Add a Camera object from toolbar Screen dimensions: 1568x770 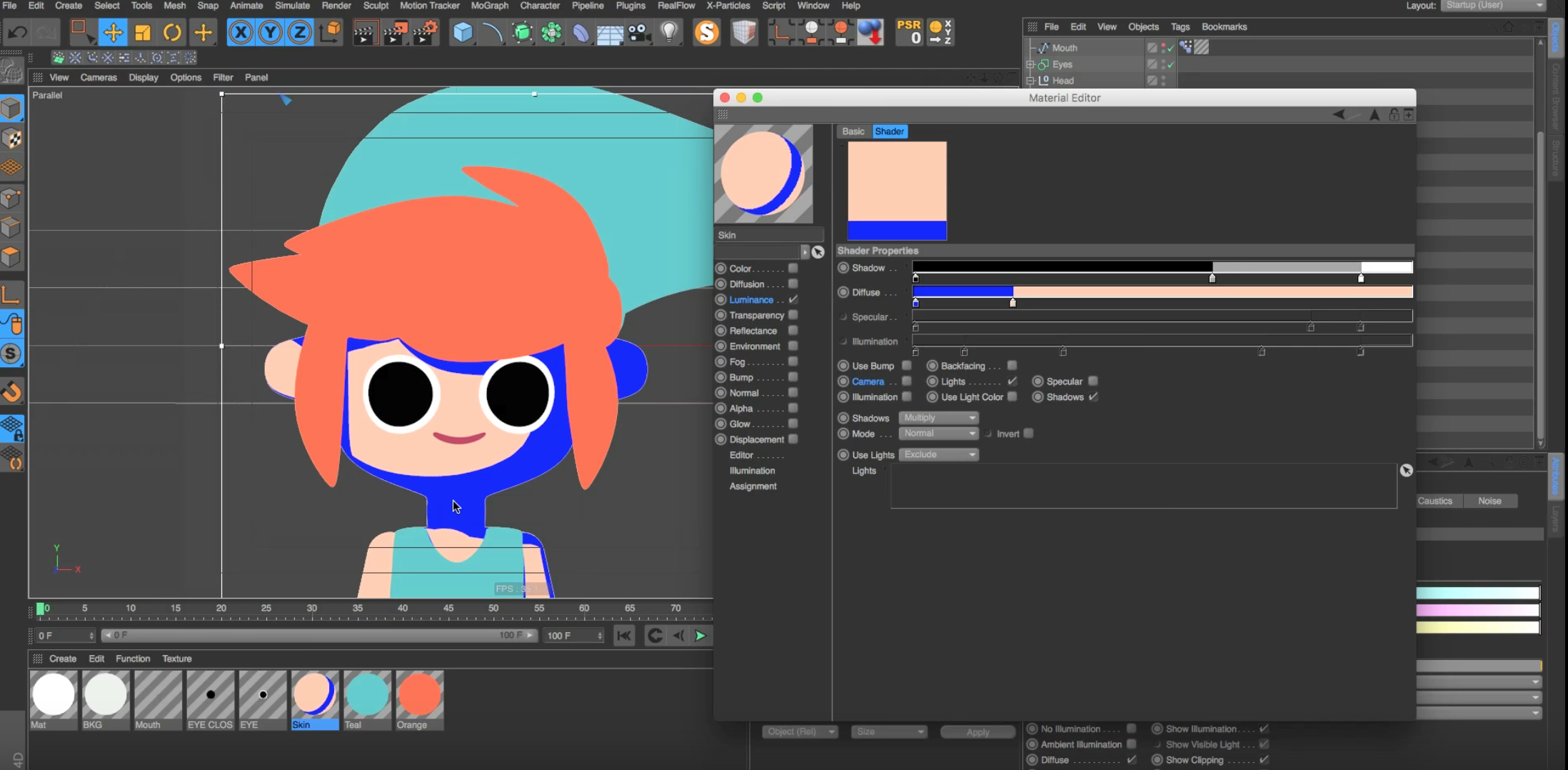pos(639,32)
